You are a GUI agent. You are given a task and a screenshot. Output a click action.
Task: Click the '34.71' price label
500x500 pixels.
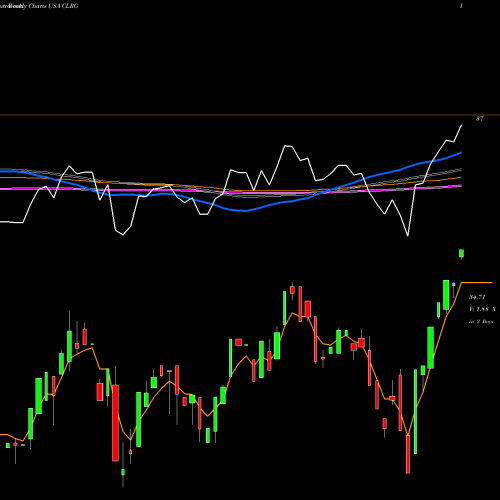coord(477,297)
